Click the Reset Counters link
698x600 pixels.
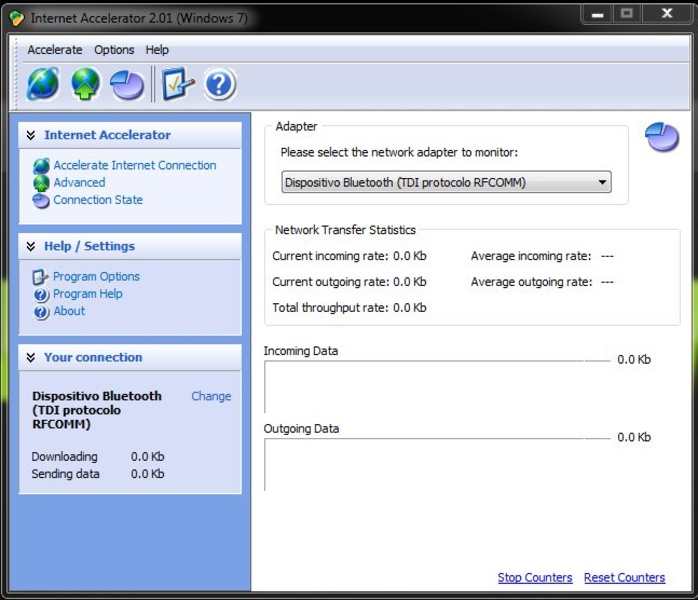tap(624, 578)
